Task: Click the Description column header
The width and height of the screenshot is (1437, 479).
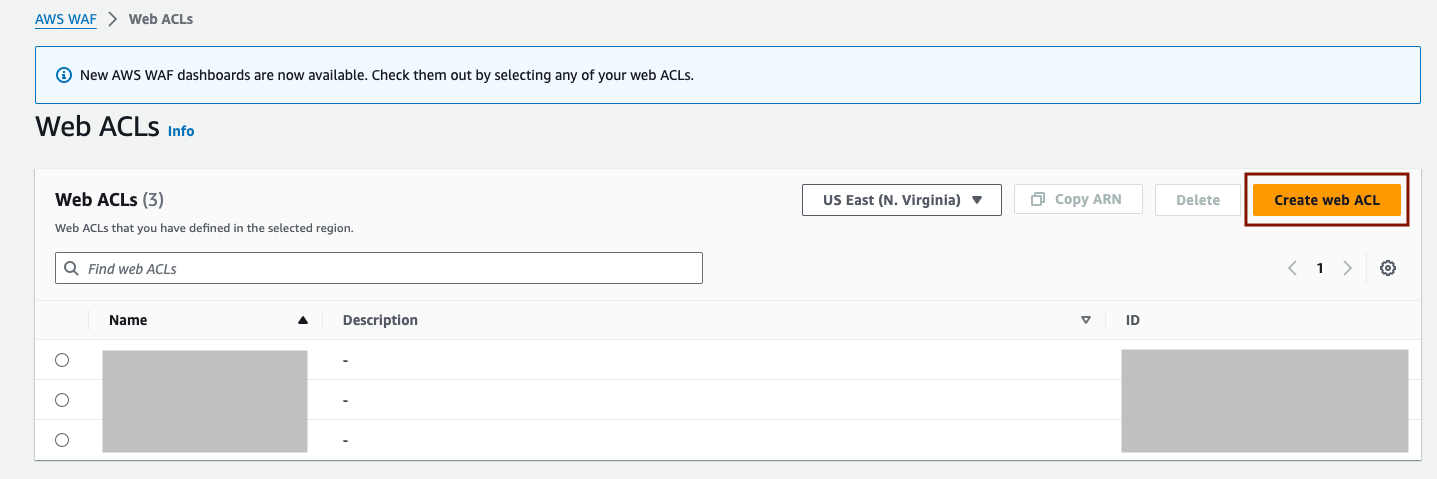Action: point(380,321)
